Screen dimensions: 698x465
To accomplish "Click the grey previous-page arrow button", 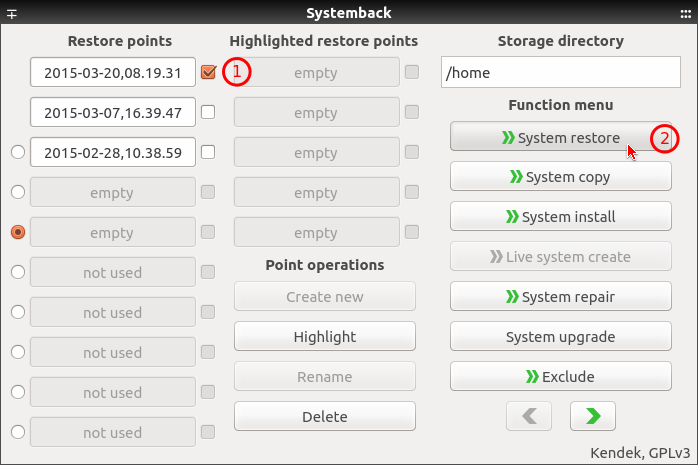I will (529, 416).
